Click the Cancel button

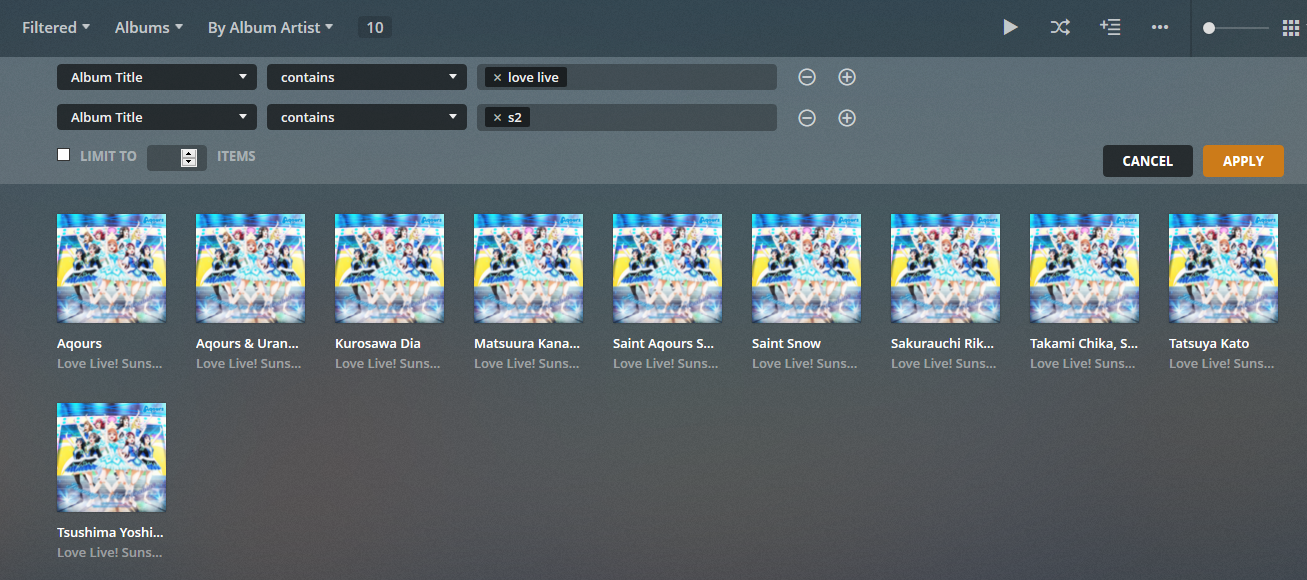pyautogui.click(x=1148, y=161)
